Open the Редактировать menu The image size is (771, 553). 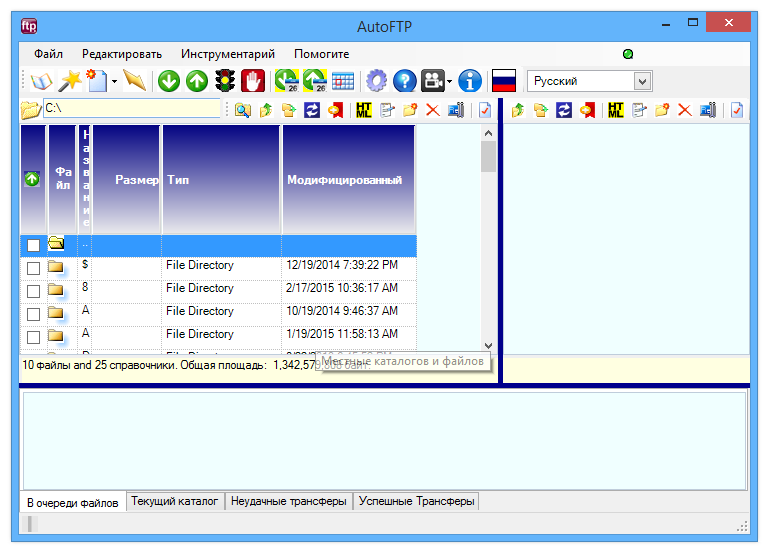pyautogui.click(x=122, y=54)
